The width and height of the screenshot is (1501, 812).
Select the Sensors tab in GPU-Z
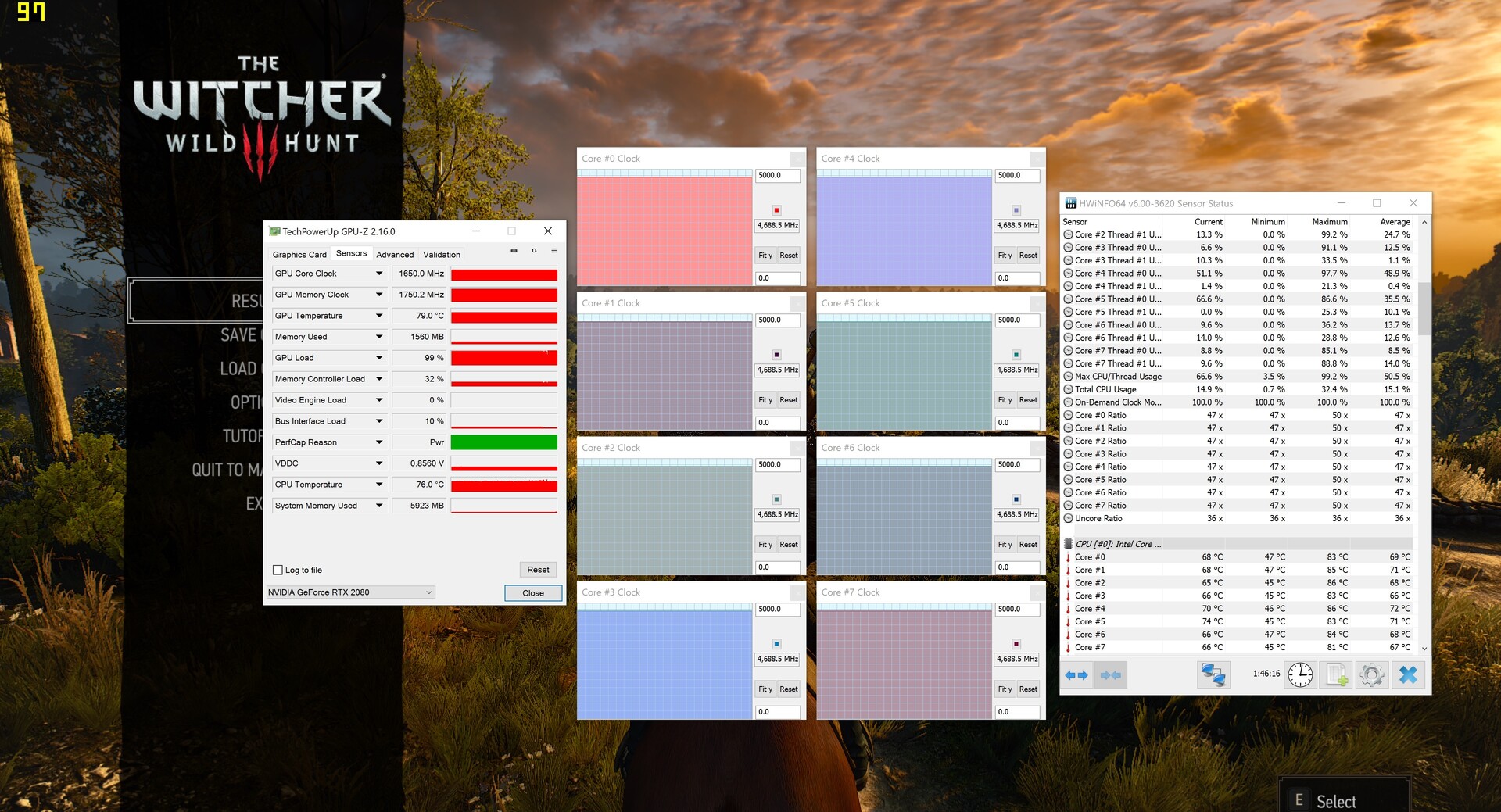351,253
